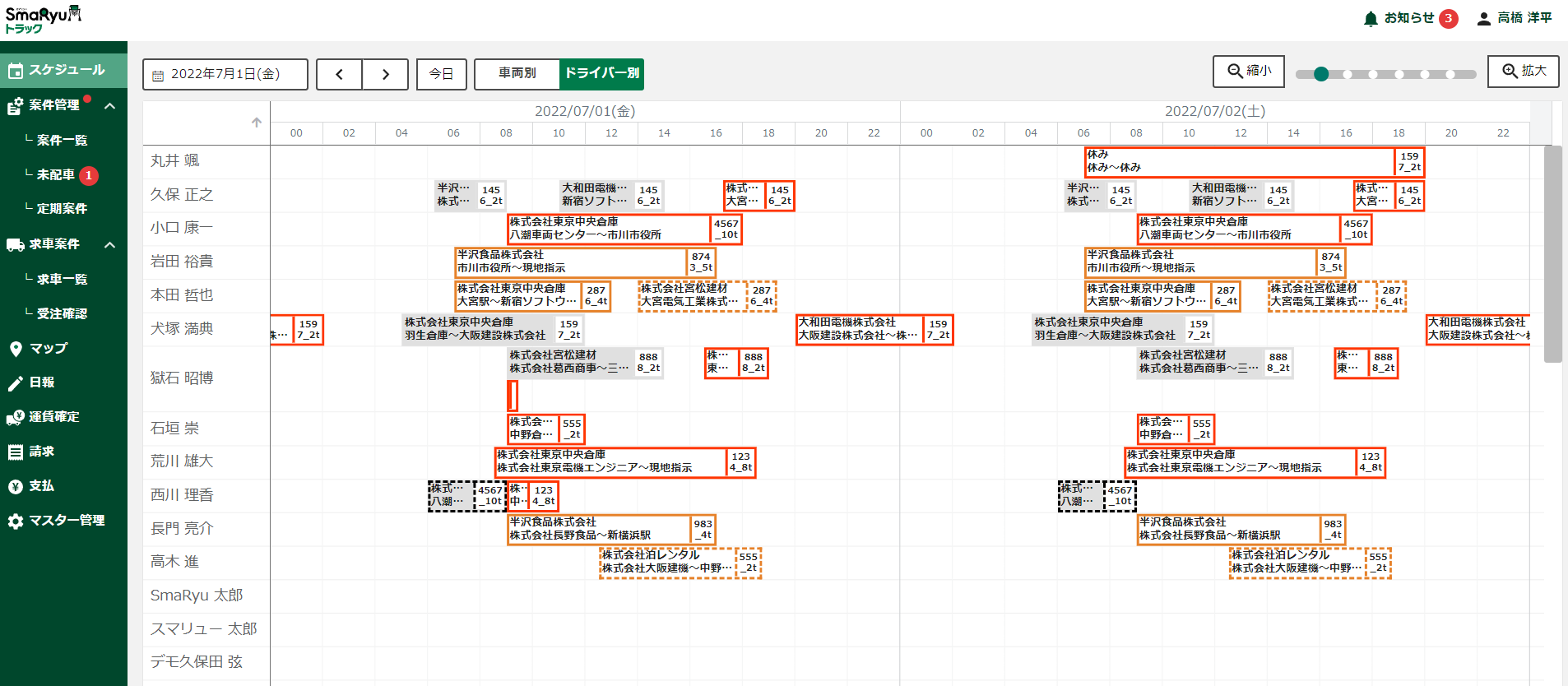Select 岩田 裕貴's July 1 半沢食品 job
1568x686 pixels.
(x=585, y=262)
